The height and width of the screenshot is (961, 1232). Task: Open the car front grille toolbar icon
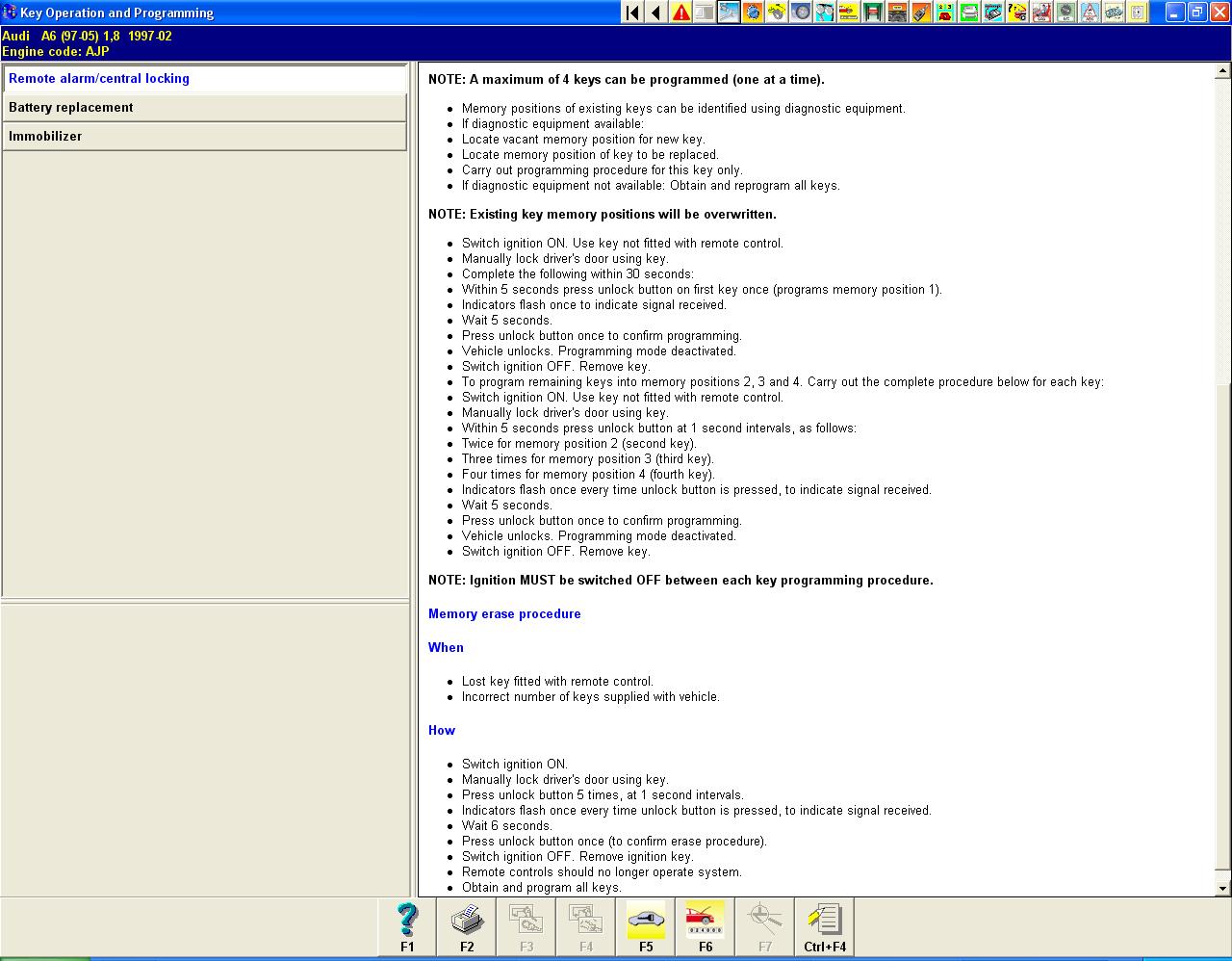click(x=897, y=13)
